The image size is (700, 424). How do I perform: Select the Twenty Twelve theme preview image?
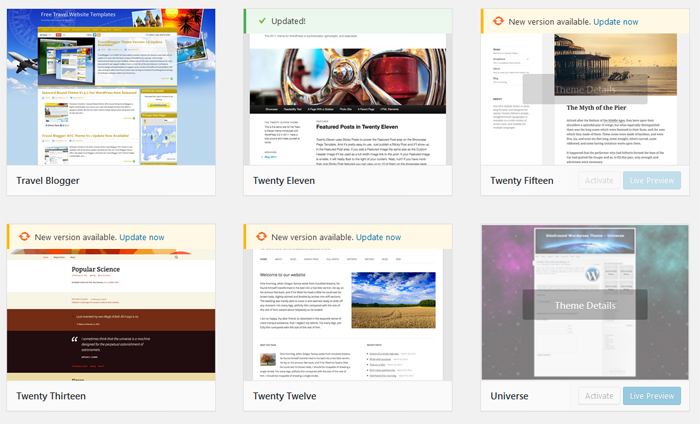(348, 315)
